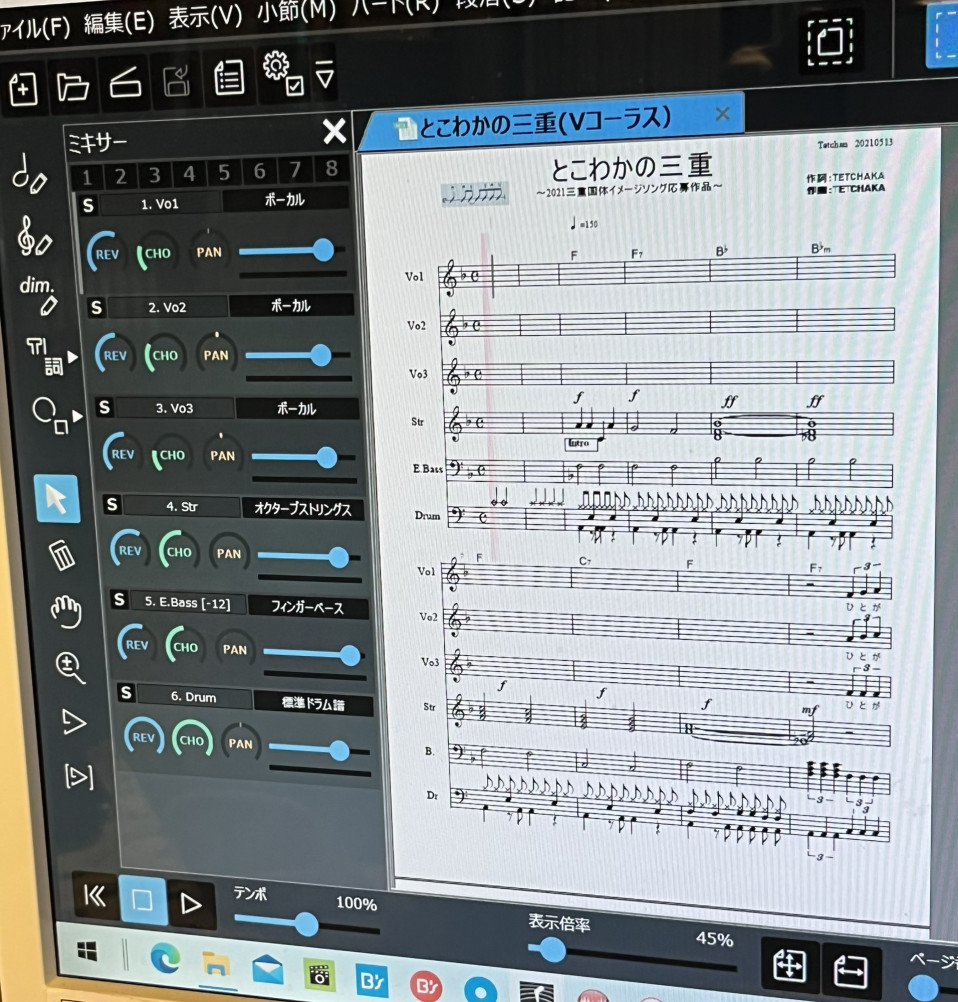Open gear settings with checkmark icon
958x1002 pixels.
coord(282,72)
